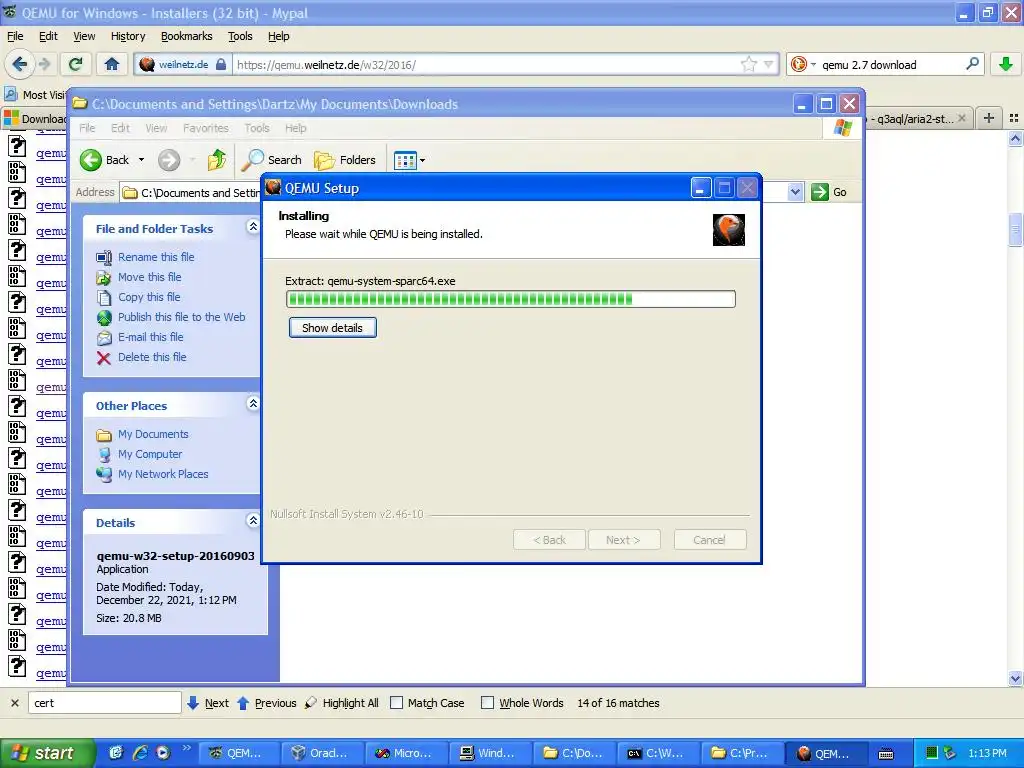Select Move this file task
This screenshot has width=1024, height=768.
[x=150, y=277]
